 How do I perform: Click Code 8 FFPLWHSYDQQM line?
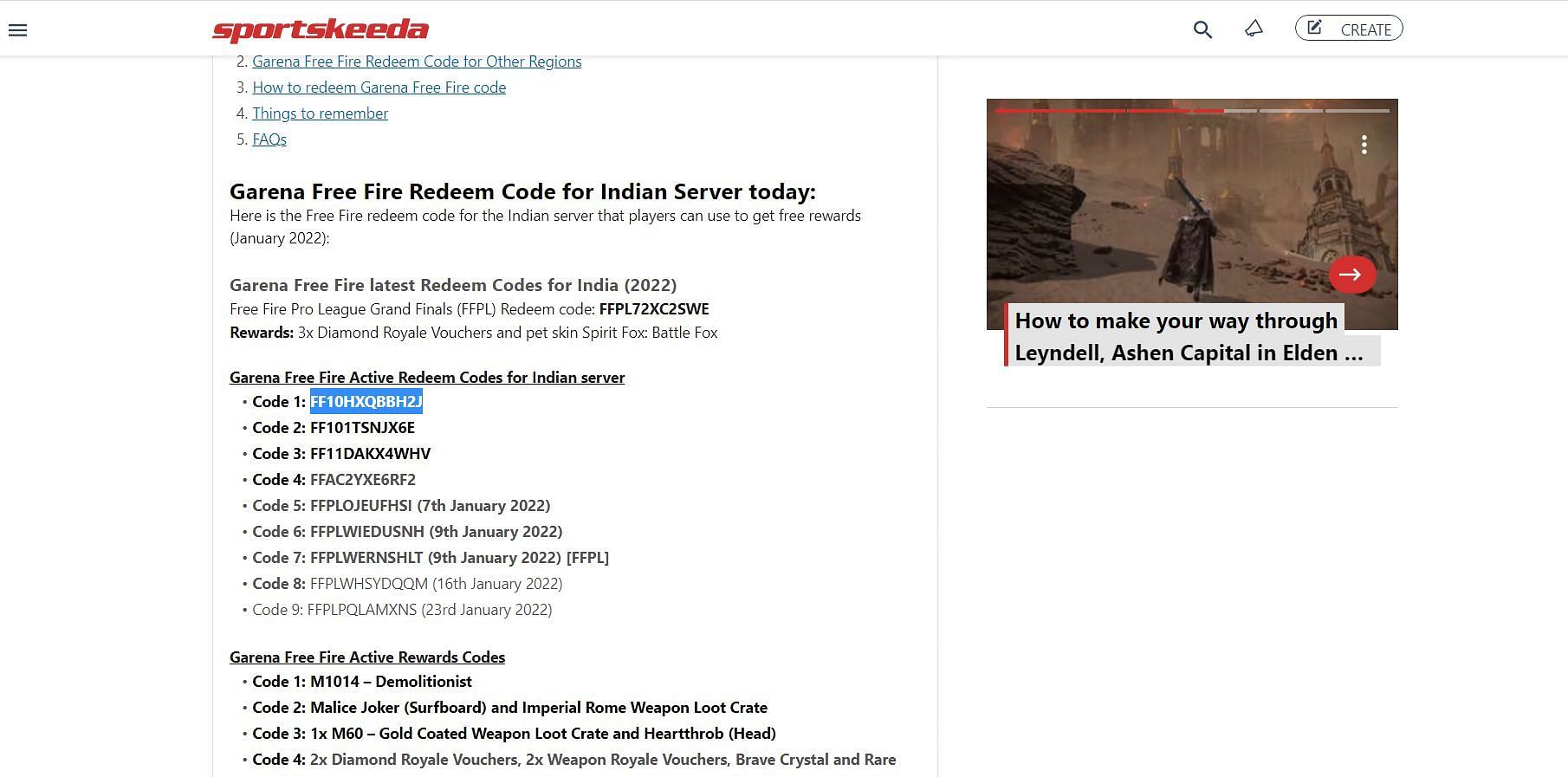pos(407,584)
